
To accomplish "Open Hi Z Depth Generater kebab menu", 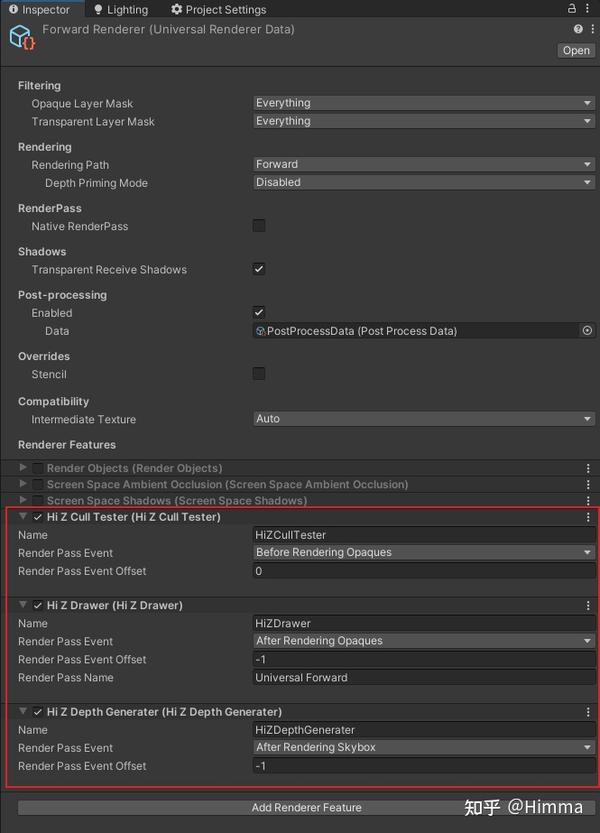I will point(588,712).
